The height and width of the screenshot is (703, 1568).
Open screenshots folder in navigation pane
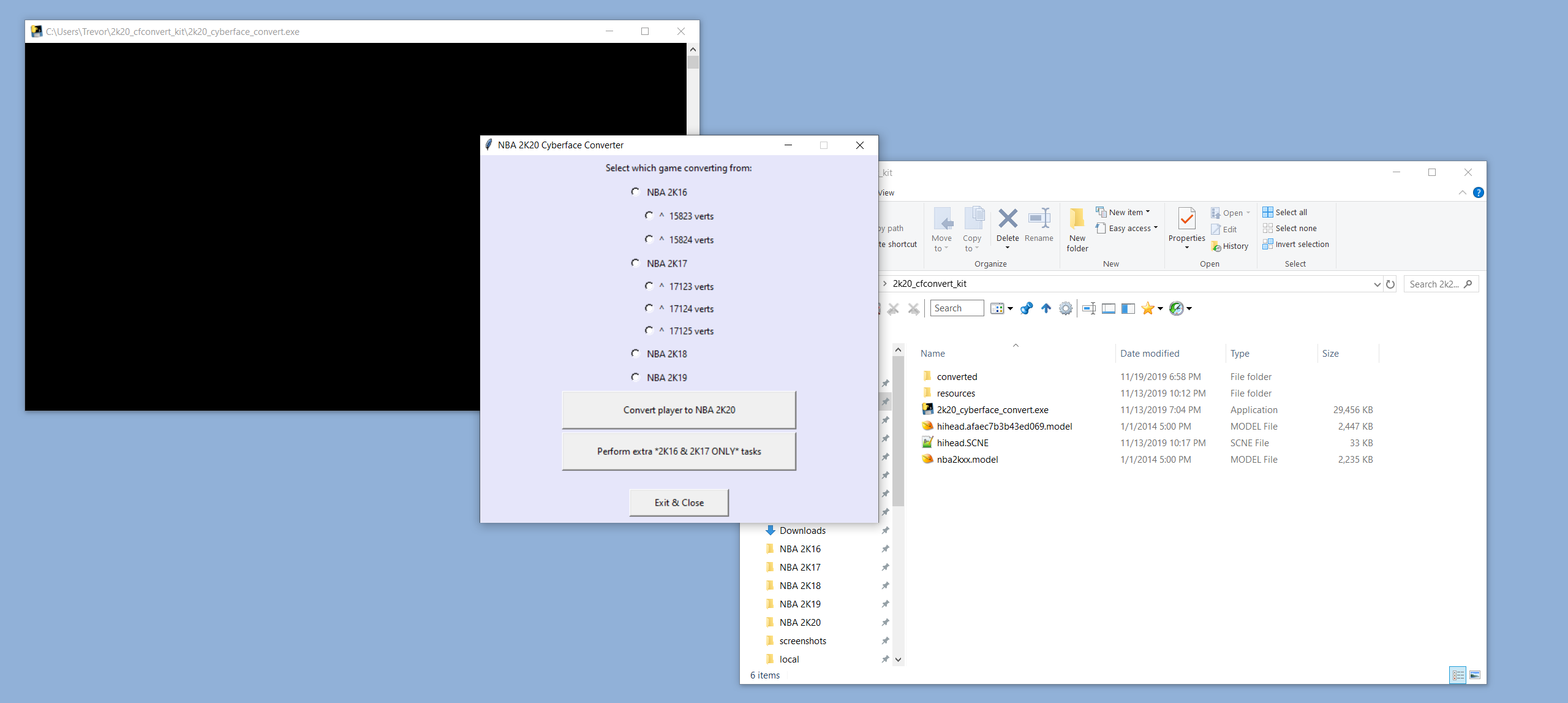[802, 640]
